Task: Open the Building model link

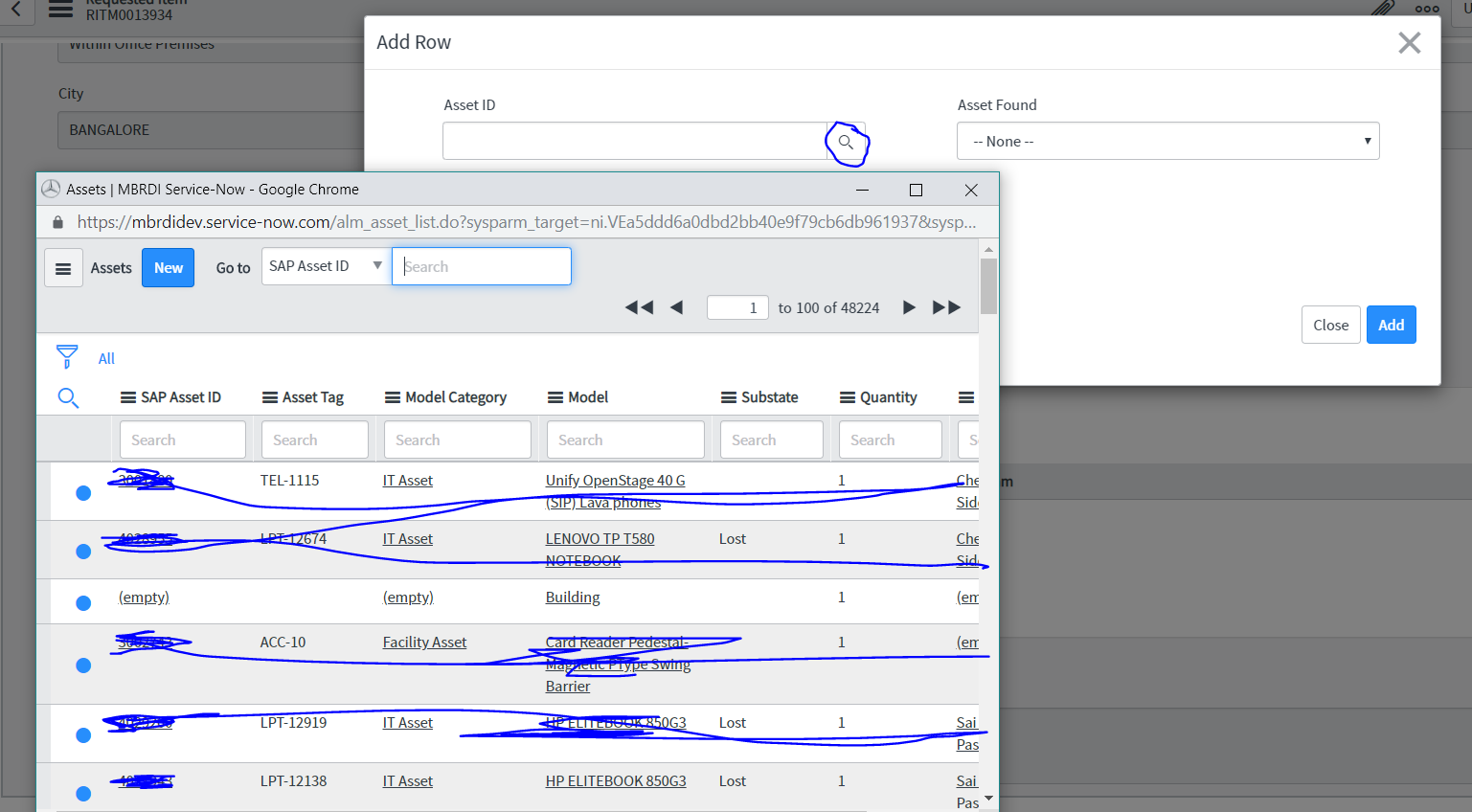Action: click(x=573, y=598)
